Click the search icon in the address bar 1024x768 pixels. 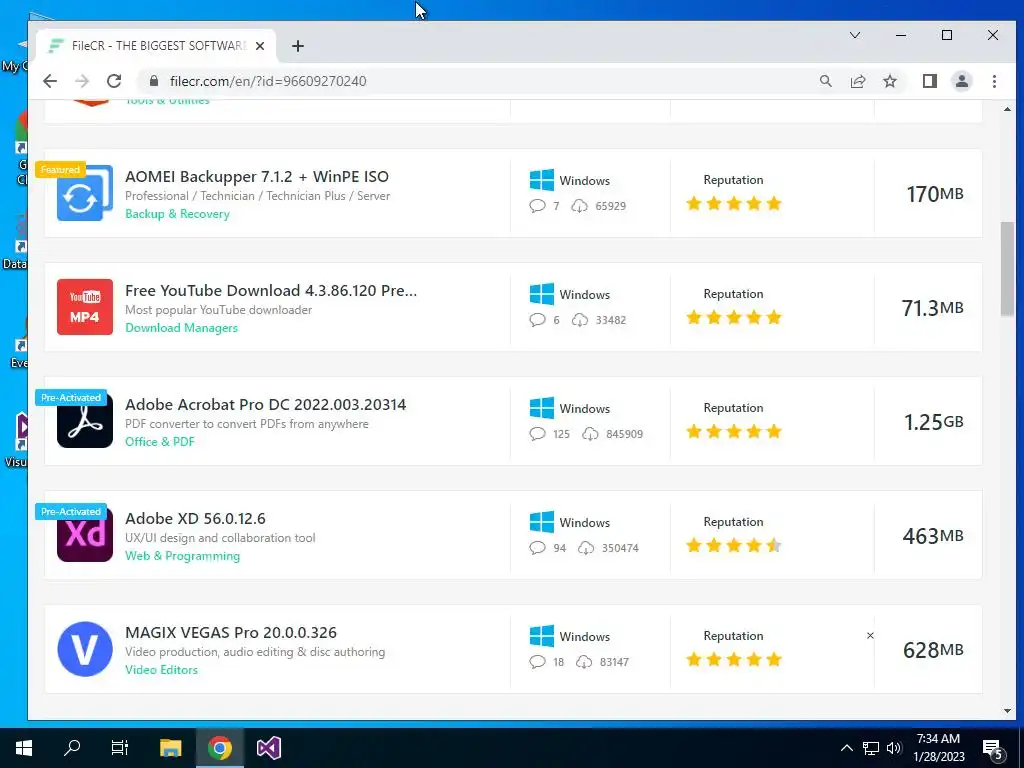point(825,81)
